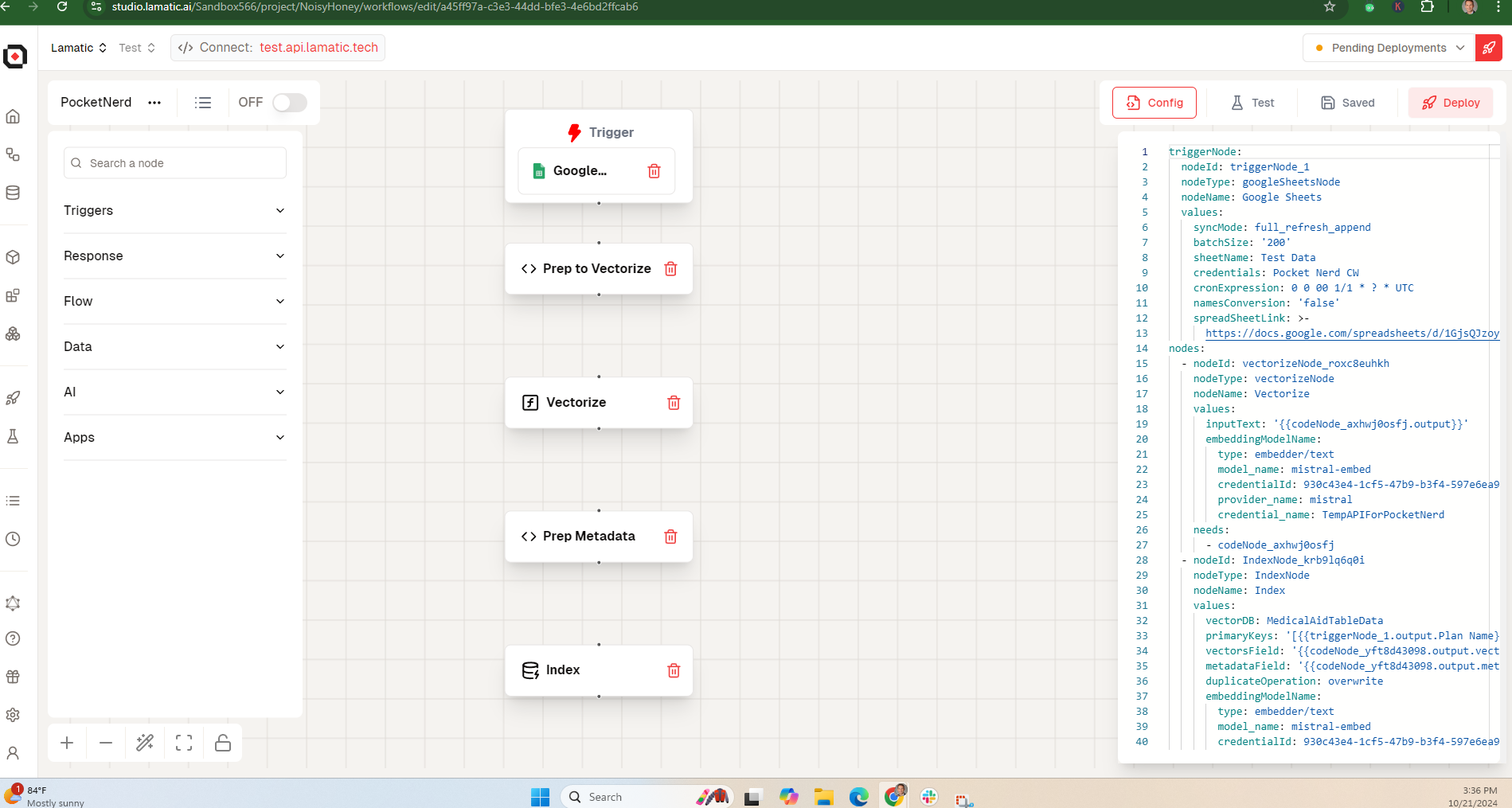Delete the Vectorize node with trash icon
This screenshot has width=1512, height=808.
coord(674,403)
